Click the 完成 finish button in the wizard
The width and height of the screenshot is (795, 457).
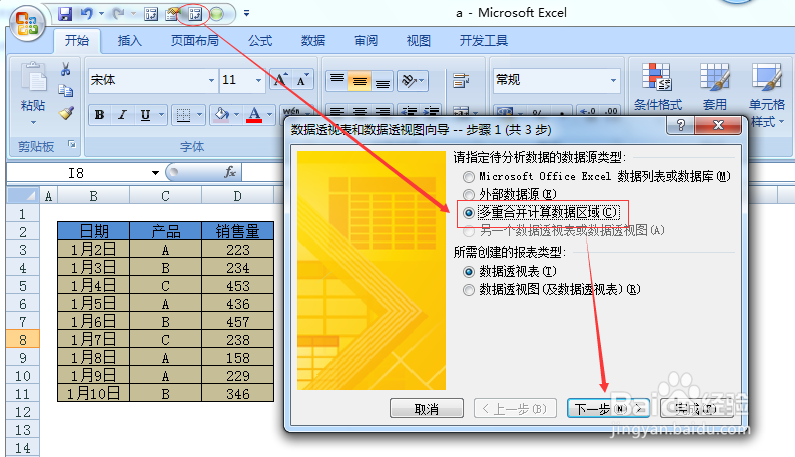(697, 409)
